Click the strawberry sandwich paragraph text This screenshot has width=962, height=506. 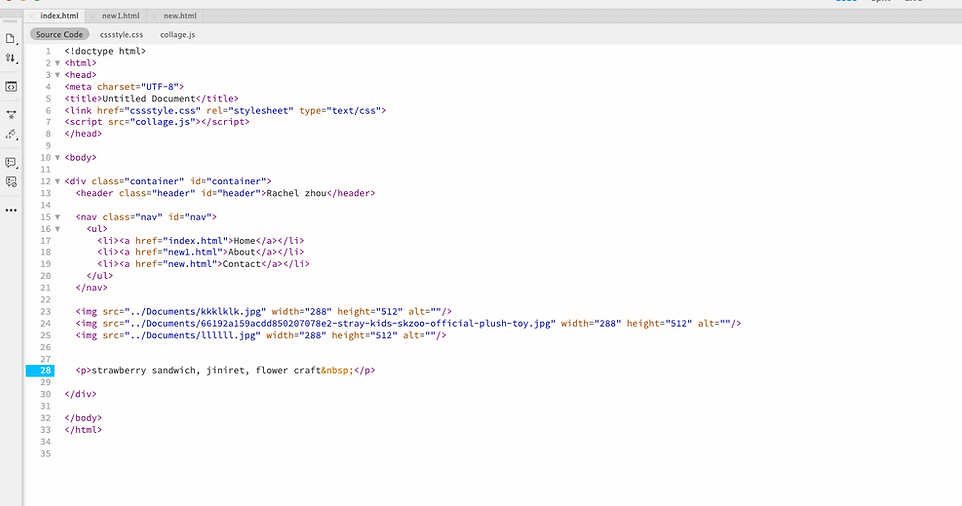tap(206, 370)
